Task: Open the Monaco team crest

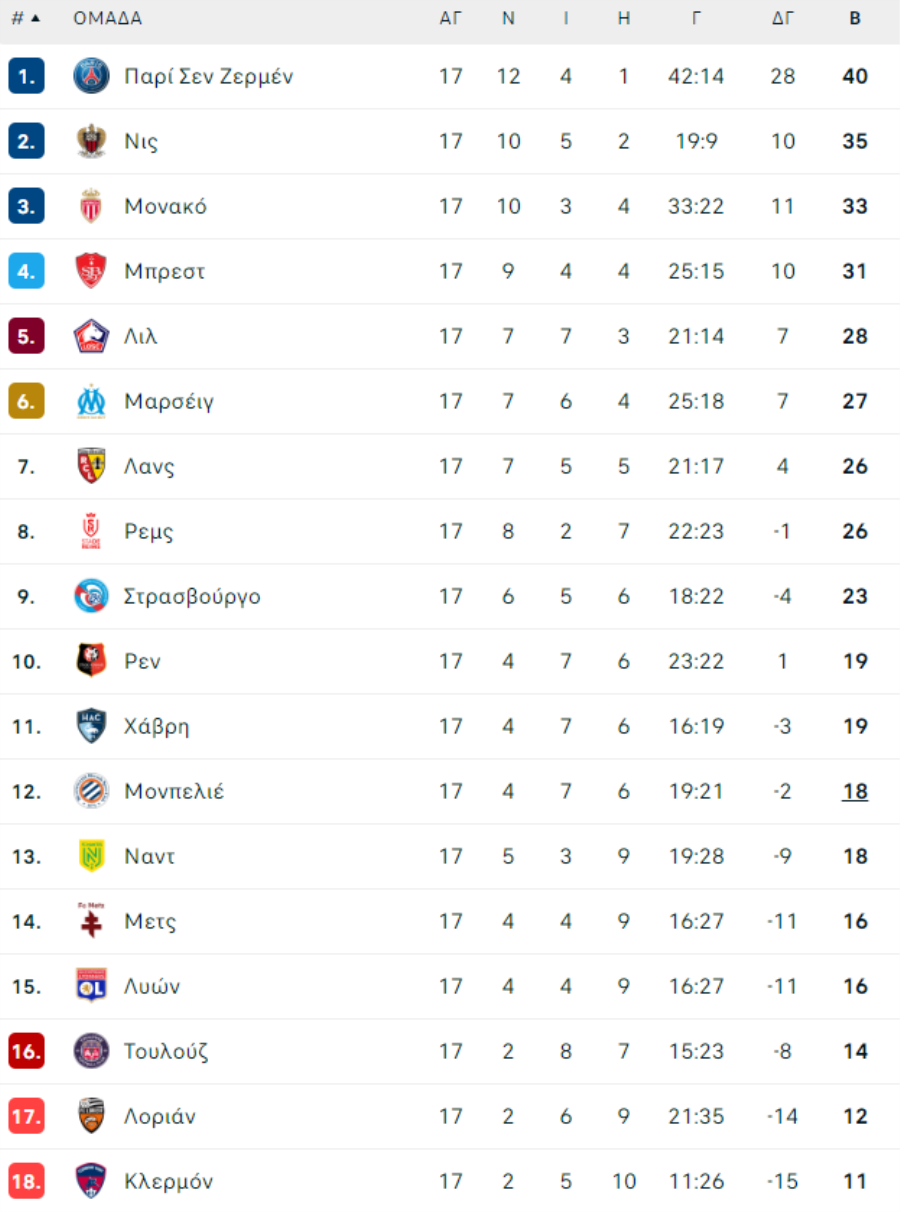Action: (91, 206)
